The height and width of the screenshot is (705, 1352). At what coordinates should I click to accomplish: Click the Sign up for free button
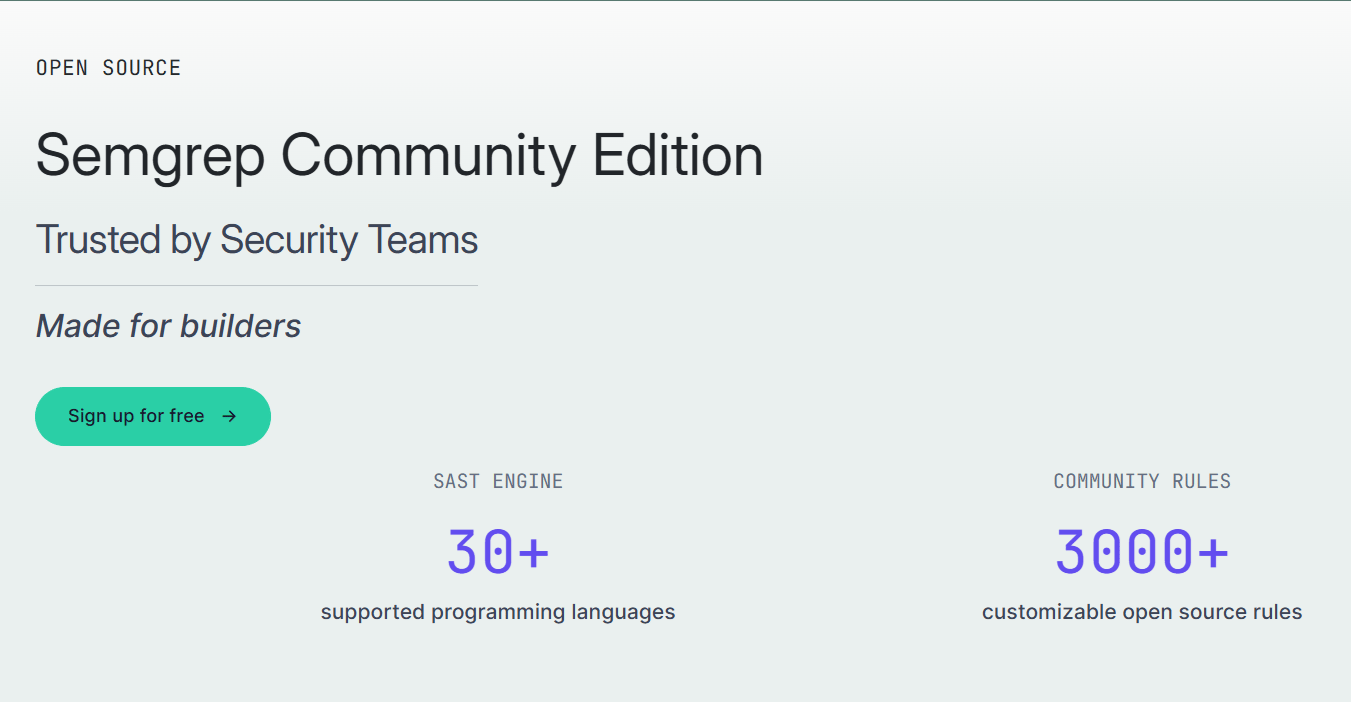click(153, 416)
